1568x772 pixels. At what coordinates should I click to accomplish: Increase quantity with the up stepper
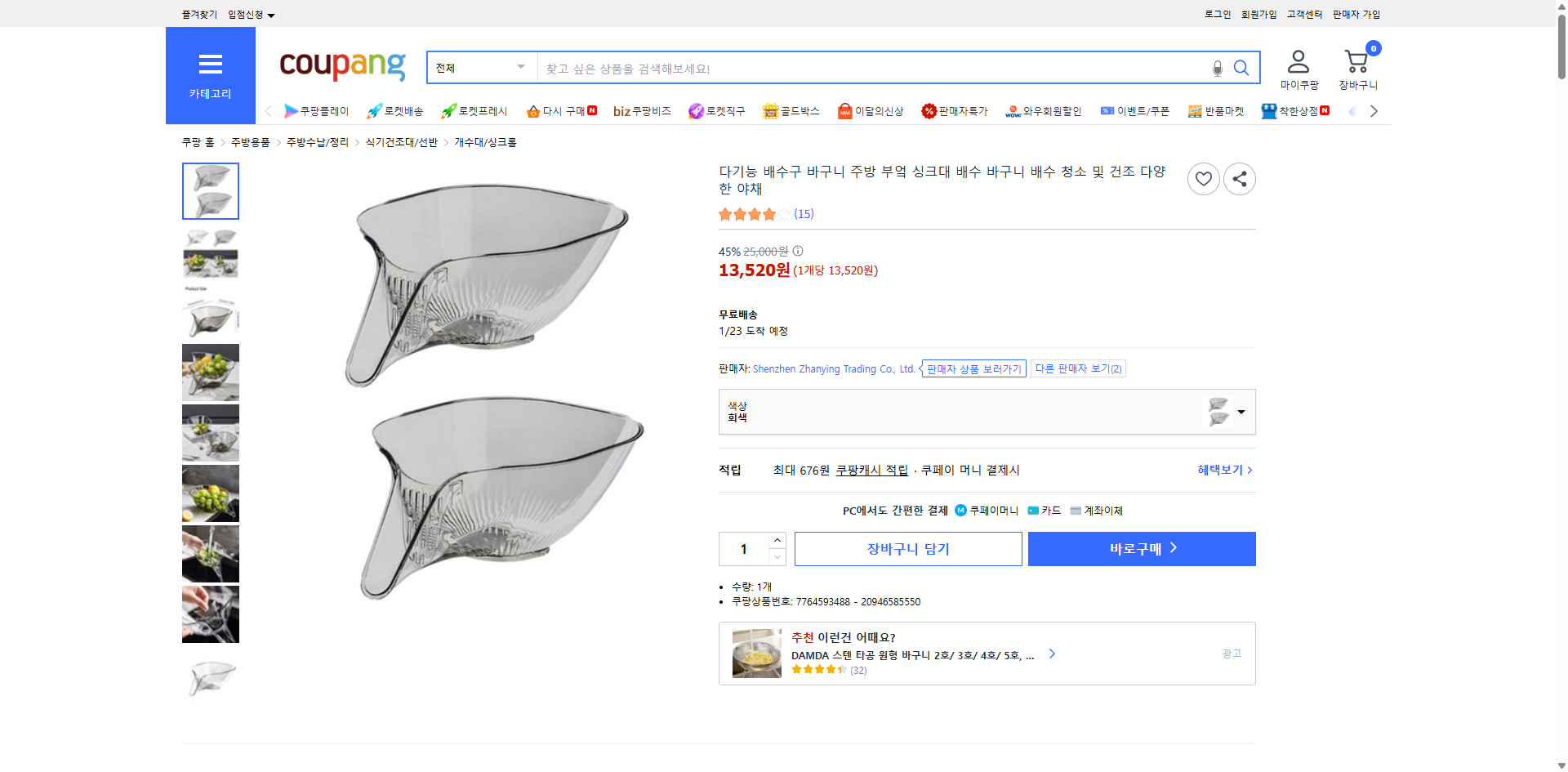tap(776, 540)
